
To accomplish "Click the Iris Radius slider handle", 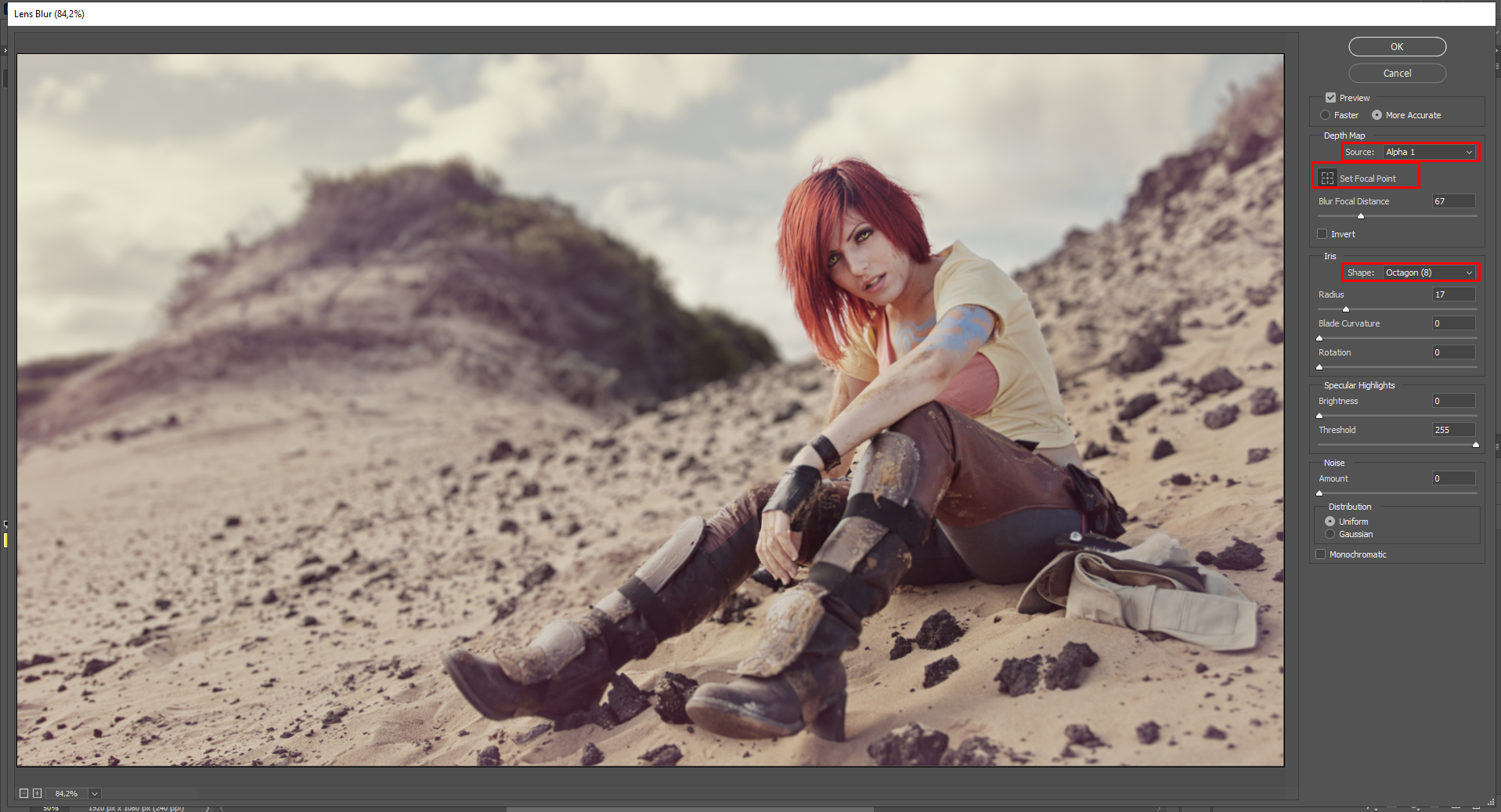I will [x=1346, y=309].
